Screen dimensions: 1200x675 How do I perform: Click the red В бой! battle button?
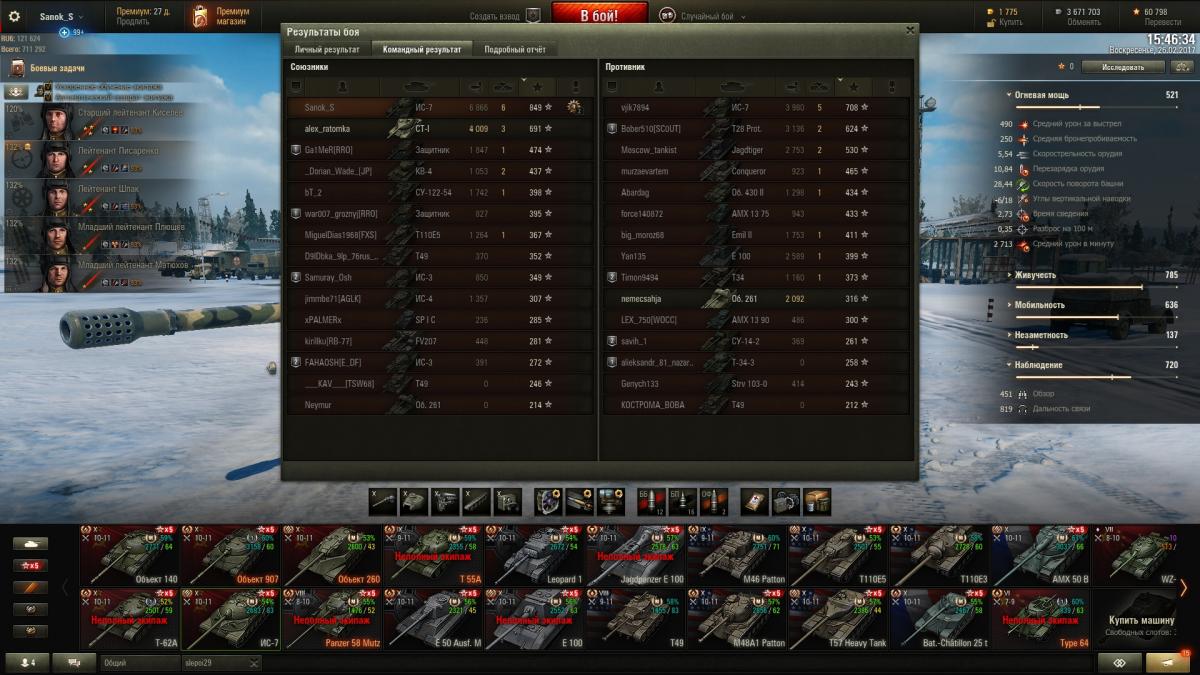point(600,16)
